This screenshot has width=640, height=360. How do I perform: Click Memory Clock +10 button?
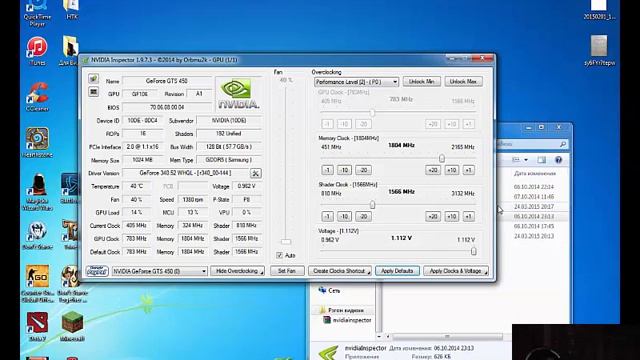[451, 170]
